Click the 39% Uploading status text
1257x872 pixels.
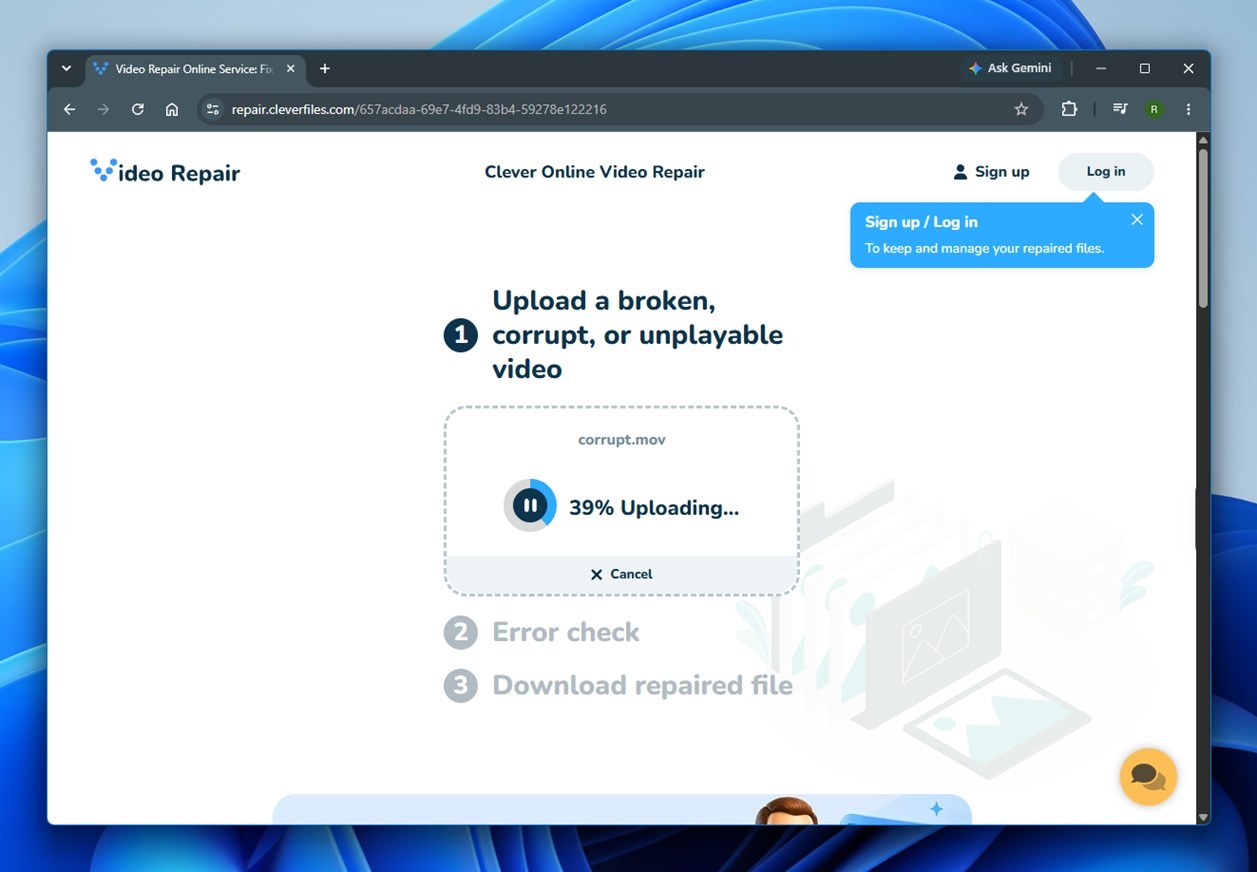pyautogui.click(x=654, y=508)
